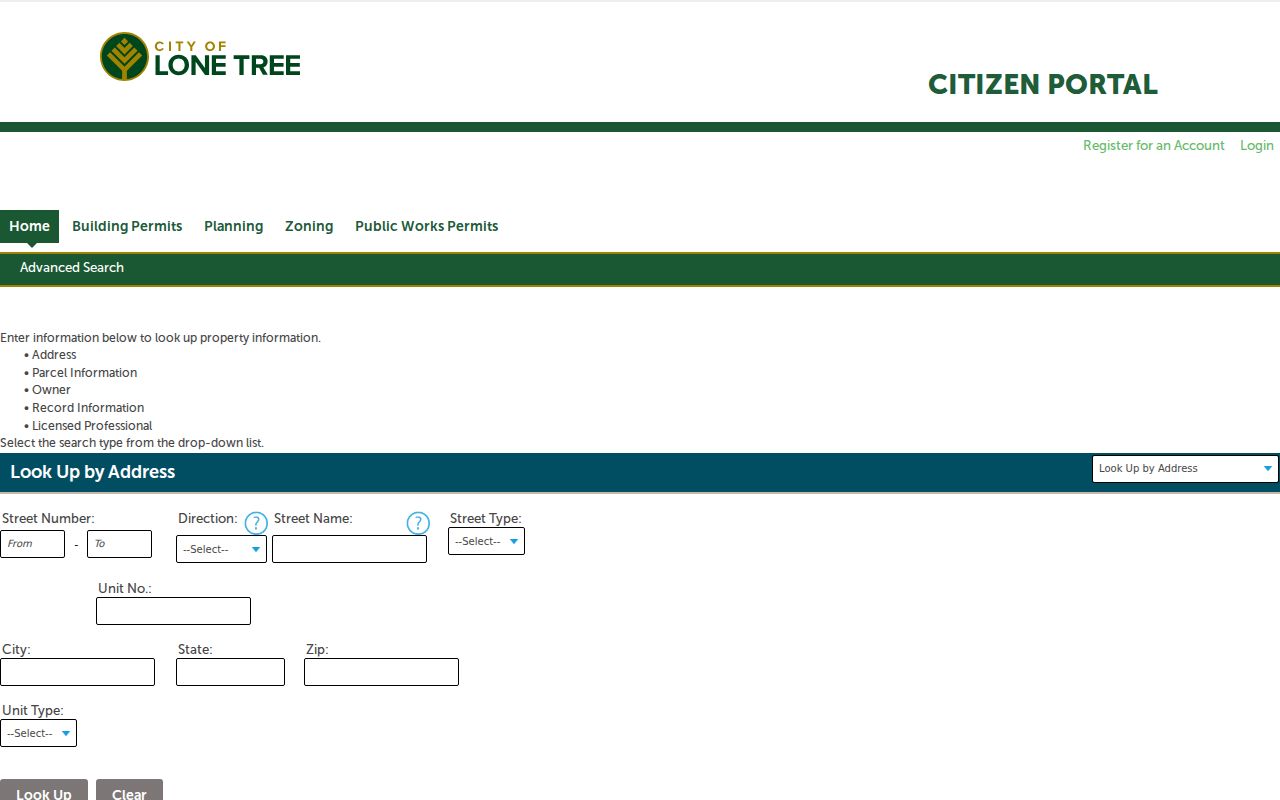This screenshot has height=800, width=1280.
Task: Switch to the Building Permits tab
Action: coord(127,226)
